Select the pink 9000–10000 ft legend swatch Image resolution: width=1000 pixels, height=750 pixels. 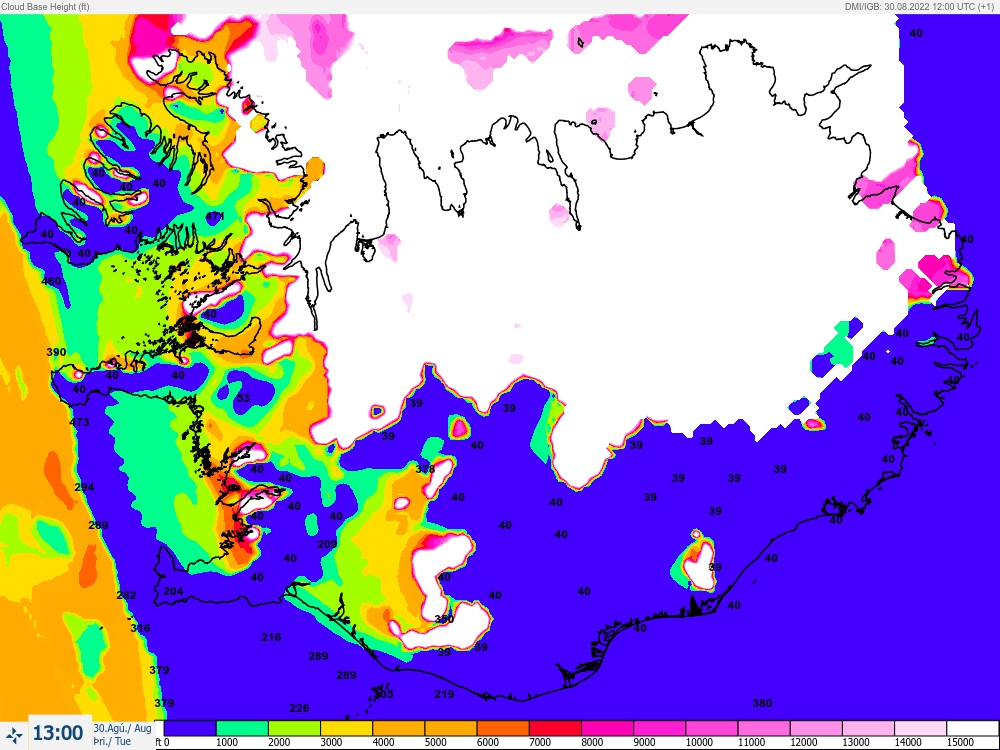coord(660,728)
